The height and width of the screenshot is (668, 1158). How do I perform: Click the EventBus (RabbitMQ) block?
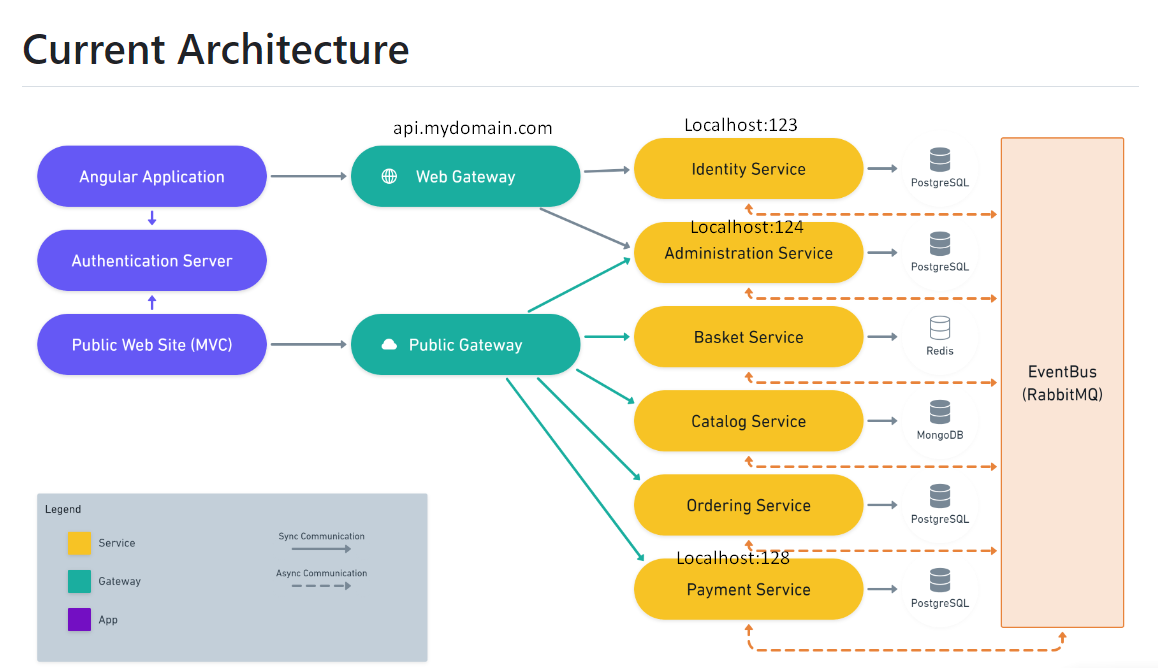click(1062, 384)
